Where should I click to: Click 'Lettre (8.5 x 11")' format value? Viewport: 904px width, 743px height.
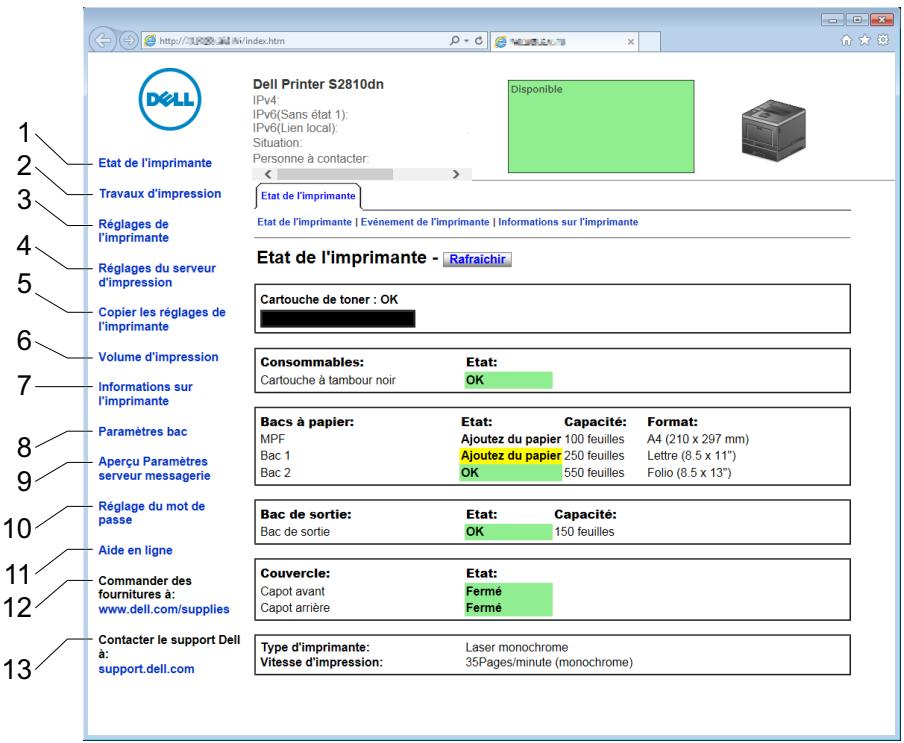coord(691,455)
